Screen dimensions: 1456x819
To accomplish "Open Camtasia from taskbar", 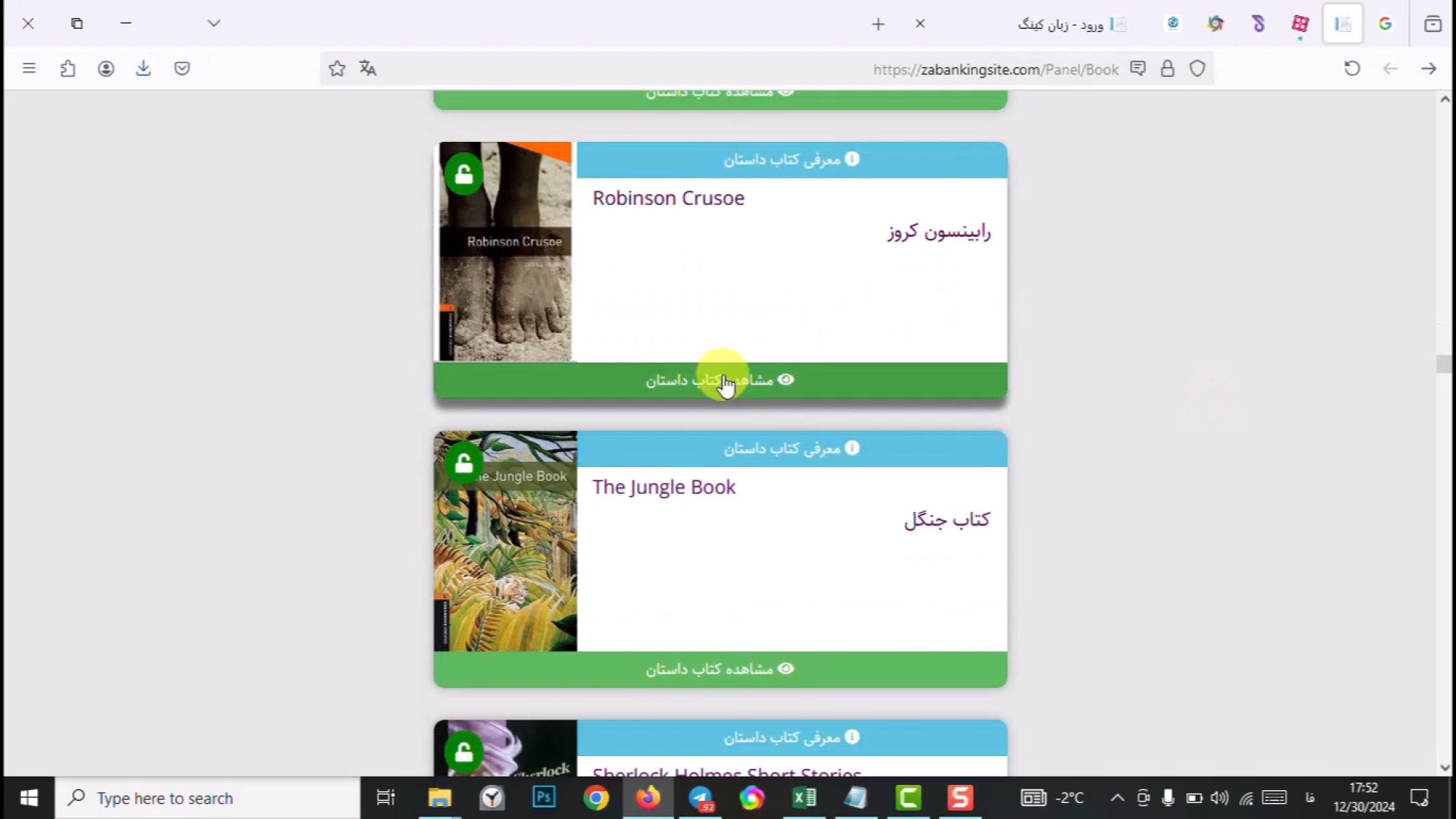I will [908, 798].
